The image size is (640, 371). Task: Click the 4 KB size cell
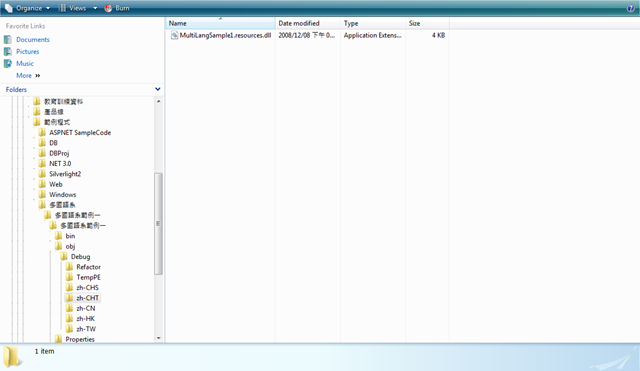coord(438,35)
